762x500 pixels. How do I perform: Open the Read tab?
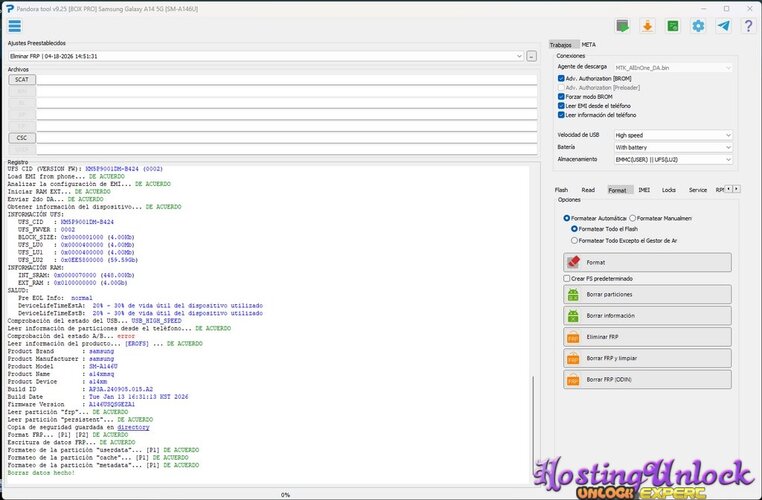pos(588,190)
